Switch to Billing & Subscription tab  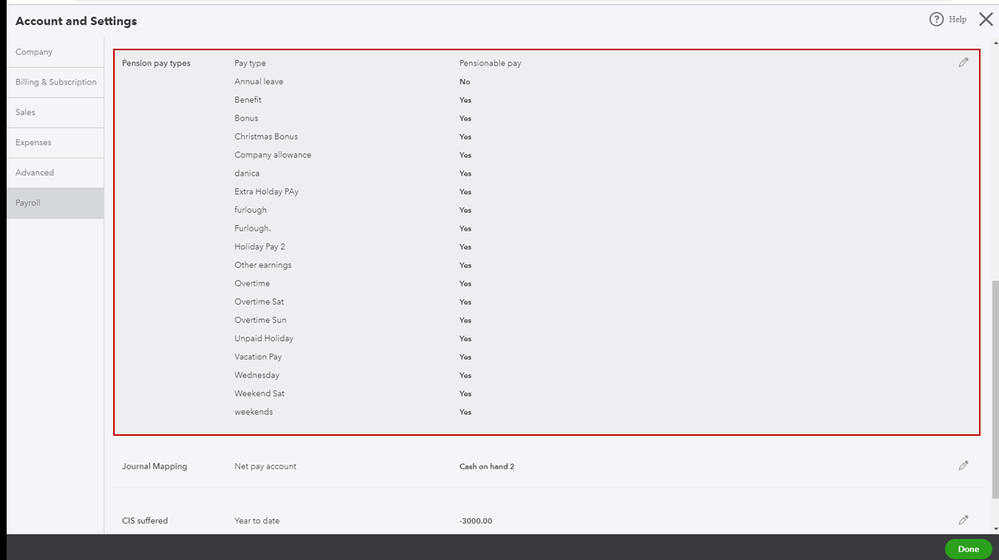click(56, 82)
